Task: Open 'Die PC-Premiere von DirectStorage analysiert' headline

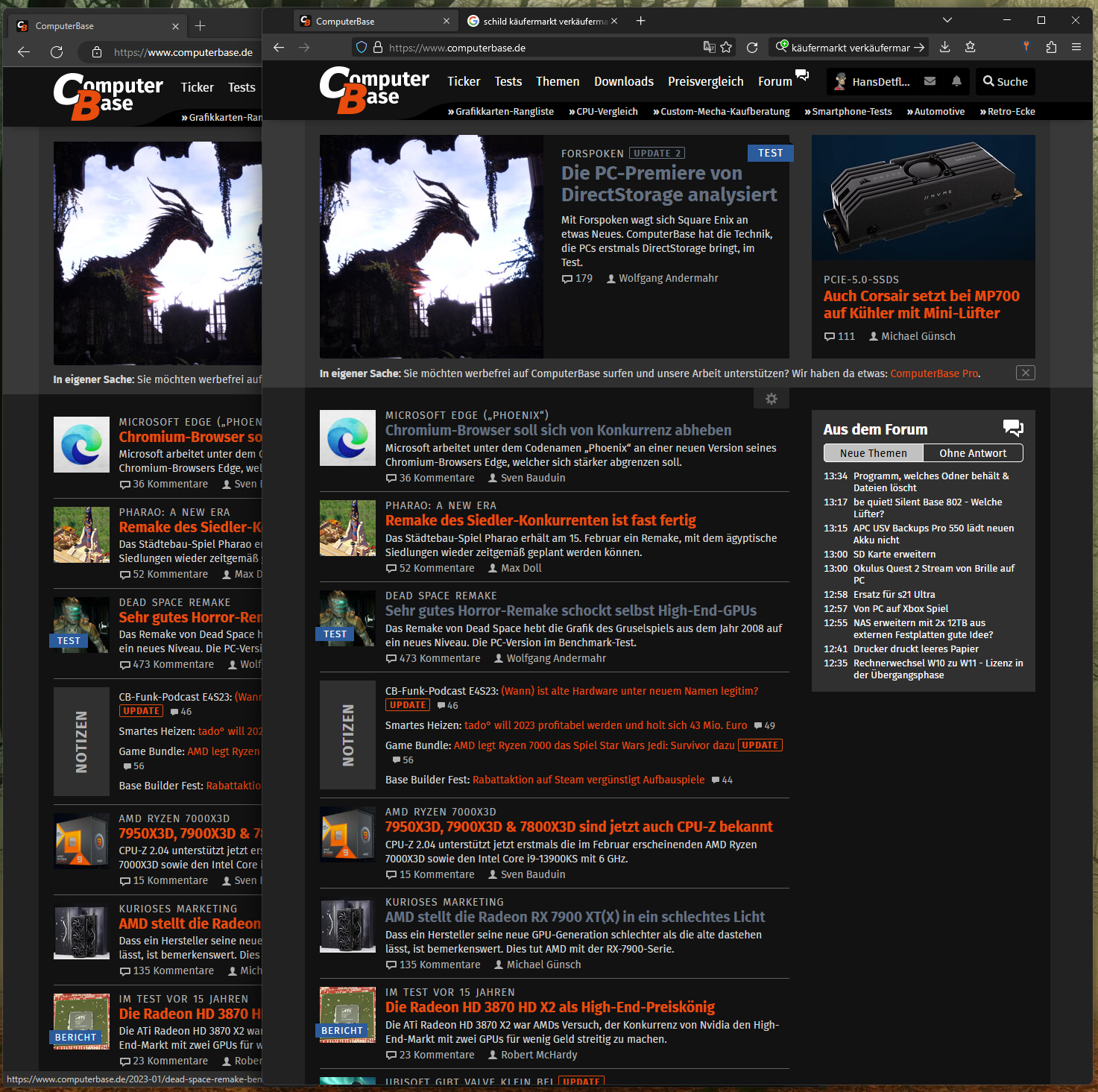Action: (669, 184)
